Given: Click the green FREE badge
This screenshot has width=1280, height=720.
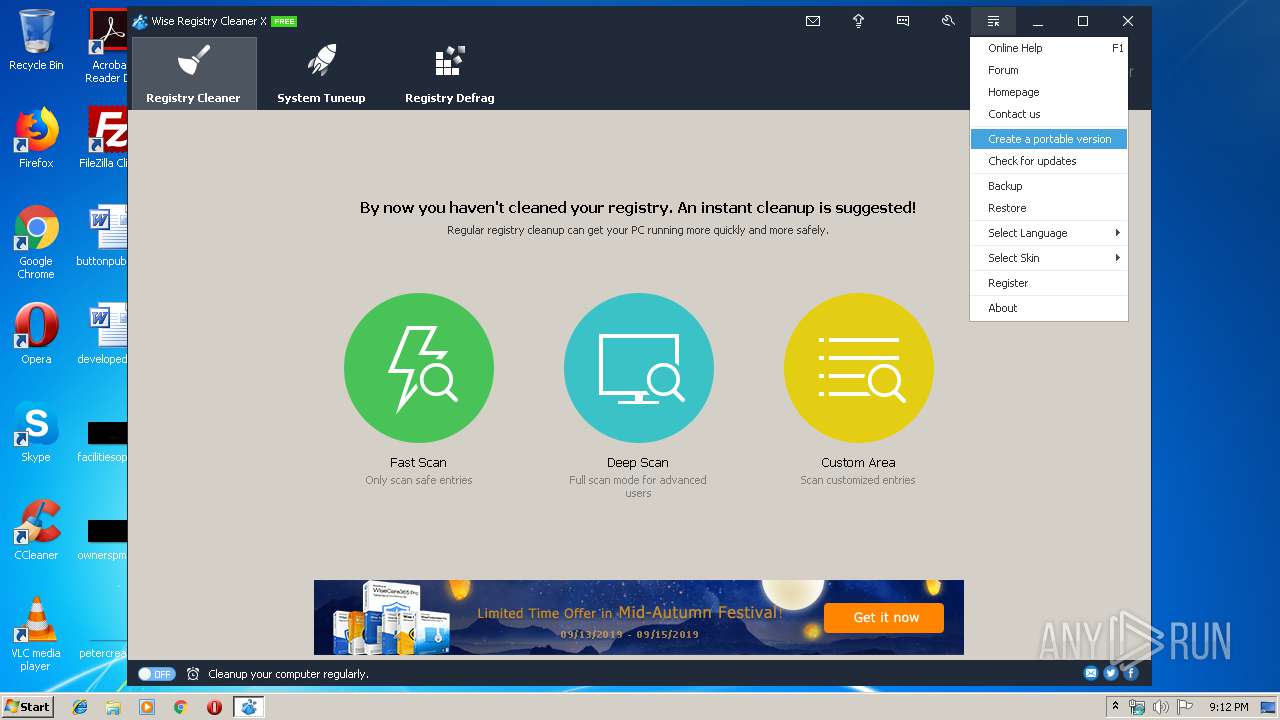Looking at the screenshot, I should [x=284, y=21].
